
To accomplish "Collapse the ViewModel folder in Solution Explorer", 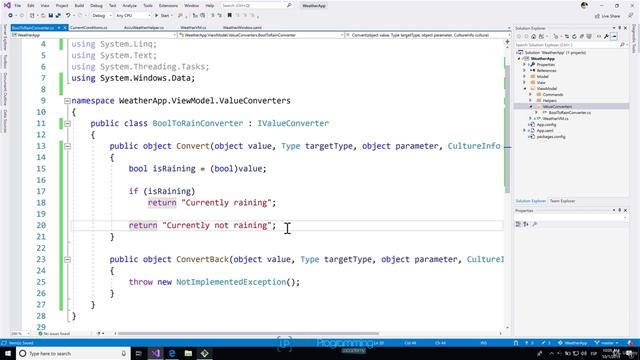I will [x=524, y=89].
